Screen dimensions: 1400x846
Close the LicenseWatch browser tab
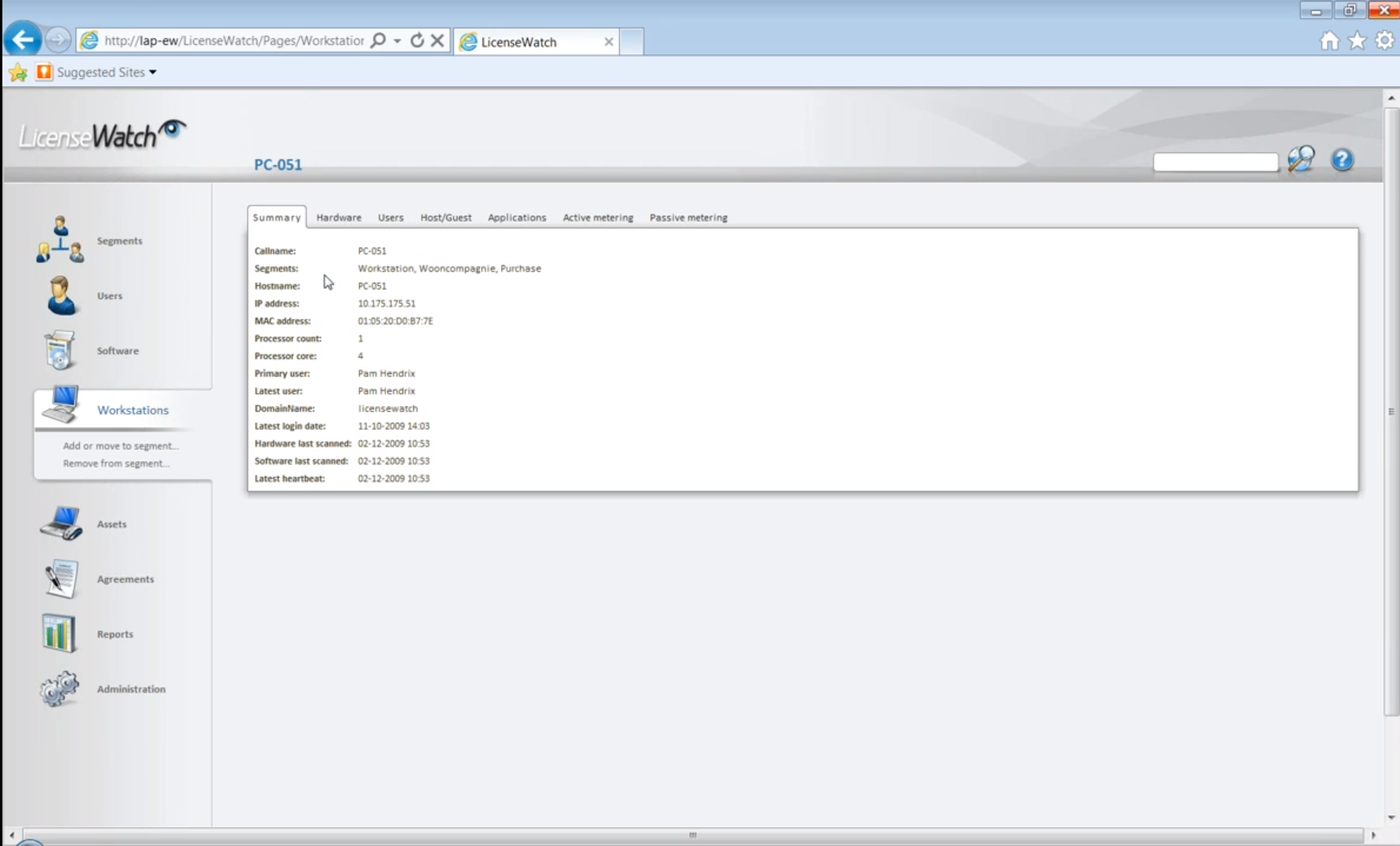click(x=609, y=42)
